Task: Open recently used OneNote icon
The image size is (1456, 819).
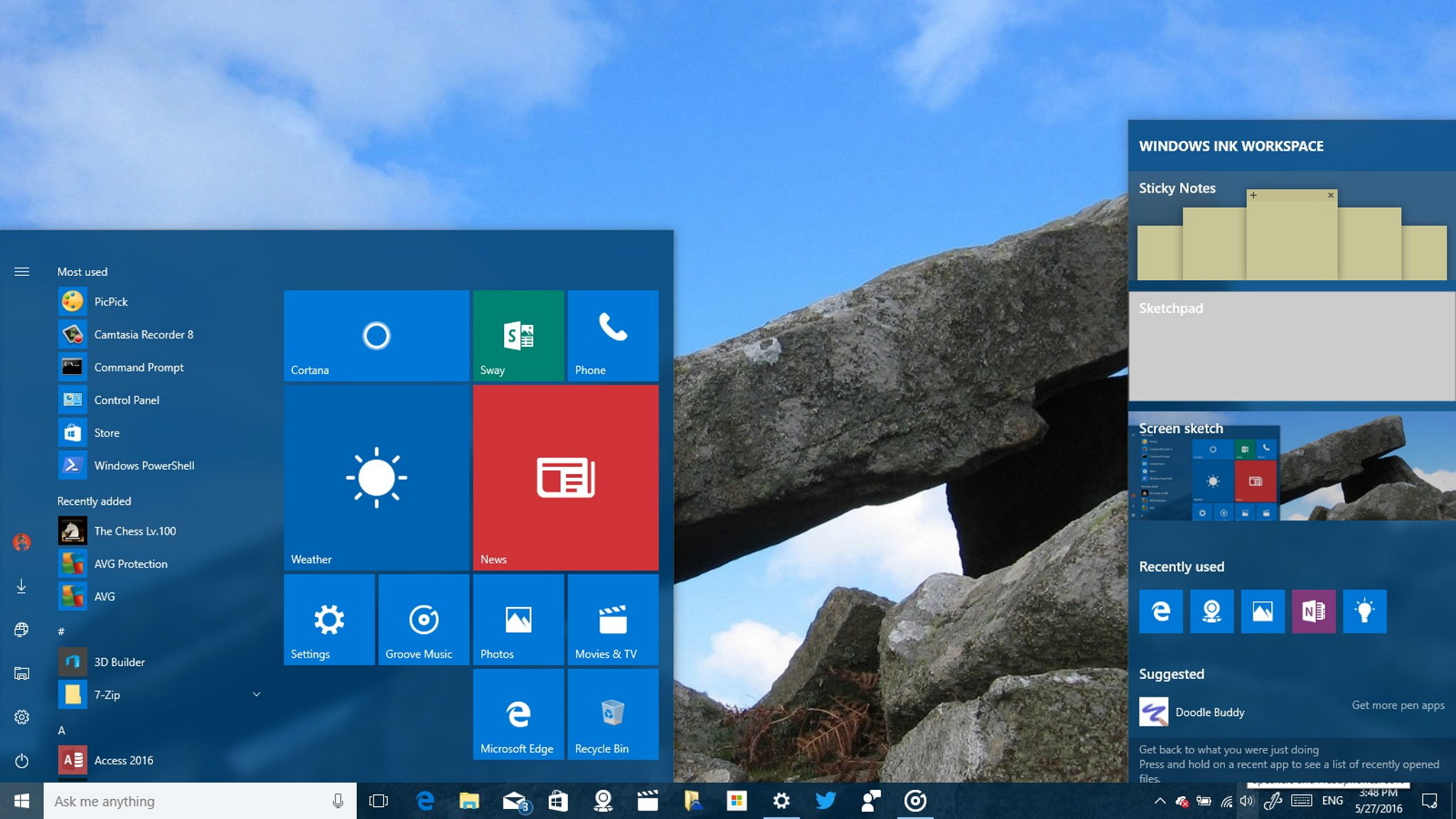Action: [1314, 611]
